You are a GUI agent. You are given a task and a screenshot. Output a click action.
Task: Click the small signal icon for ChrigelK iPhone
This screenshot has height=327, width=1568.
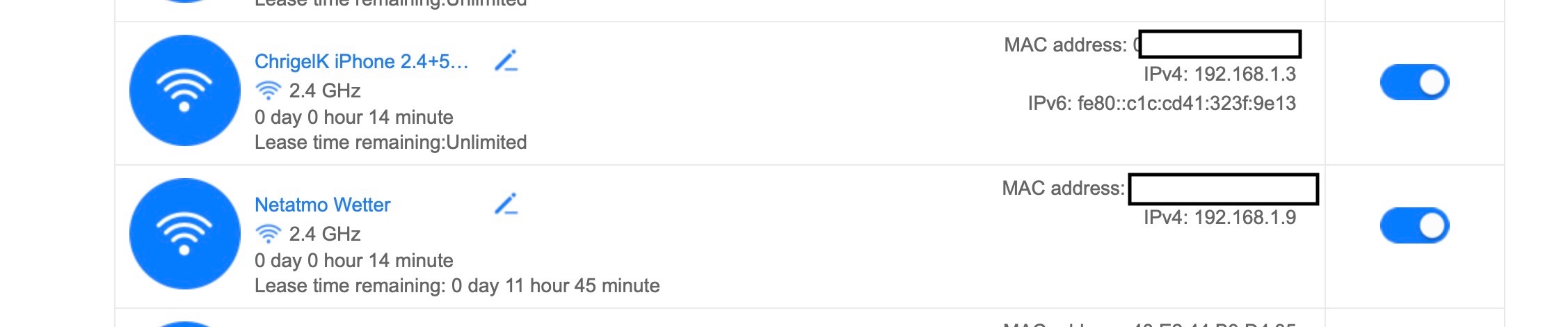tap(268, 91)
